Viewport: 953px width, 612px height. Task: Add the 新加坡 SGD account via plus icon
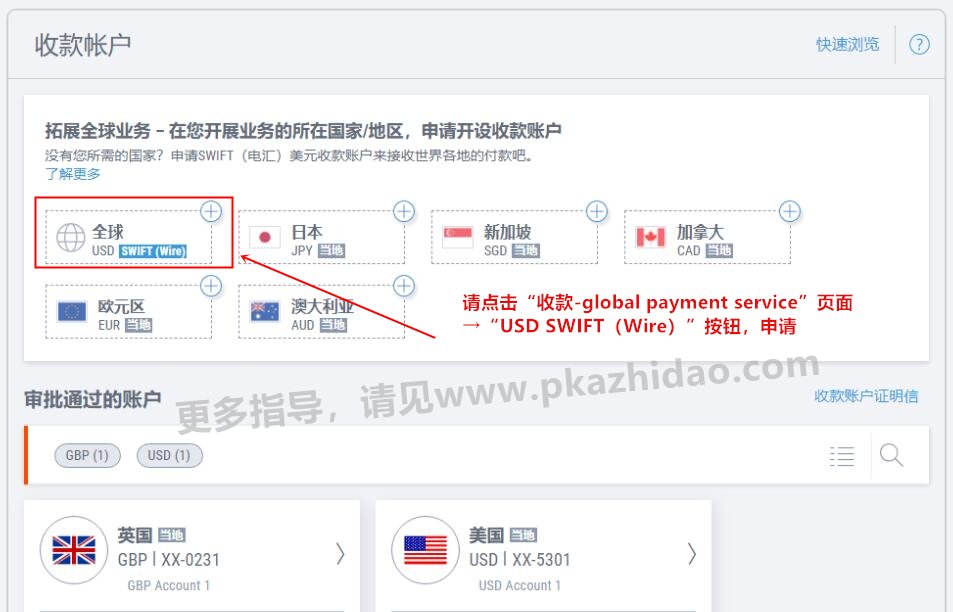pos(597,211)
